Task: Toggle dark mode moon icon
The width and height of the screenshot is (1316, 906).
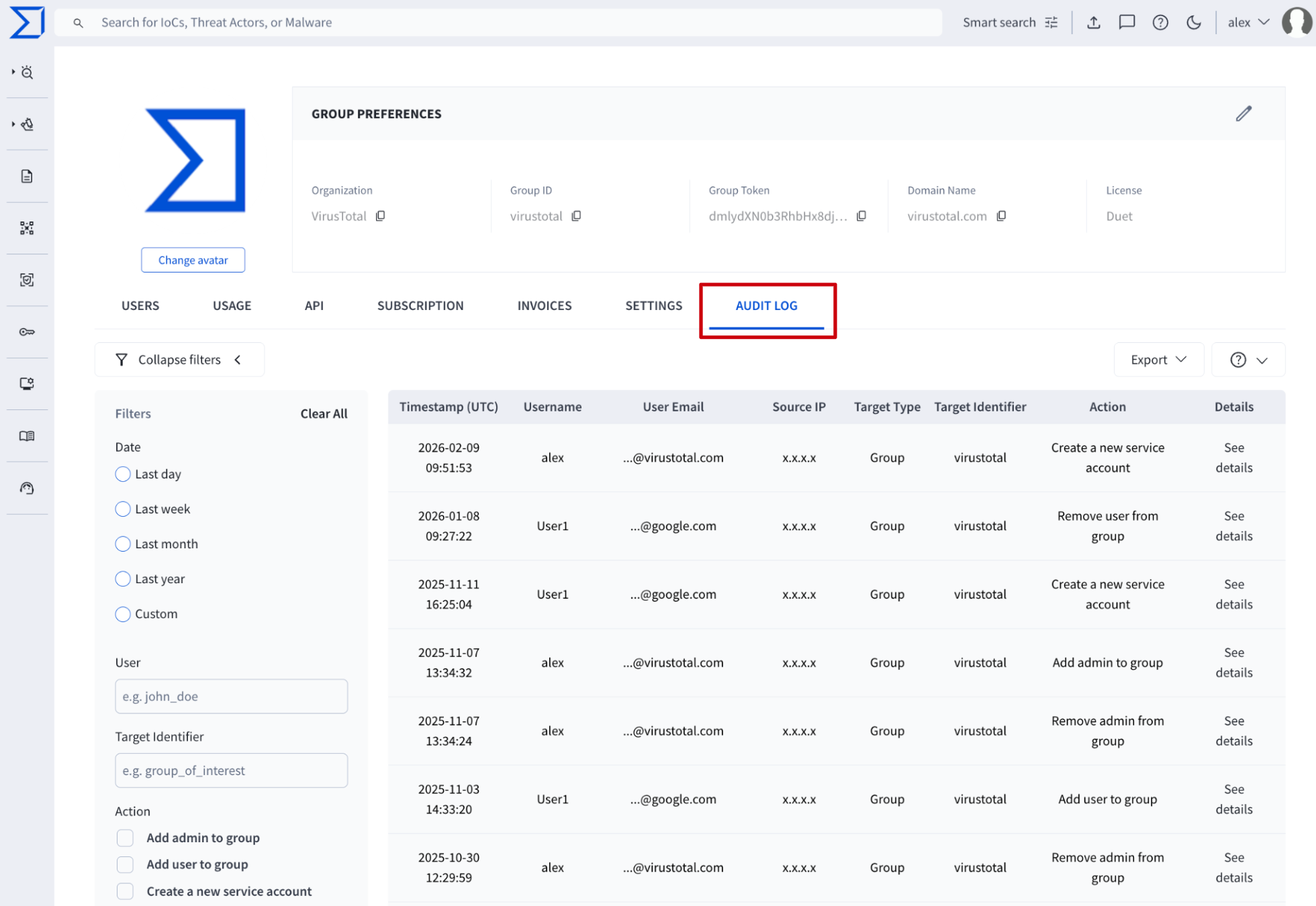Action: tap(1193, 23)
